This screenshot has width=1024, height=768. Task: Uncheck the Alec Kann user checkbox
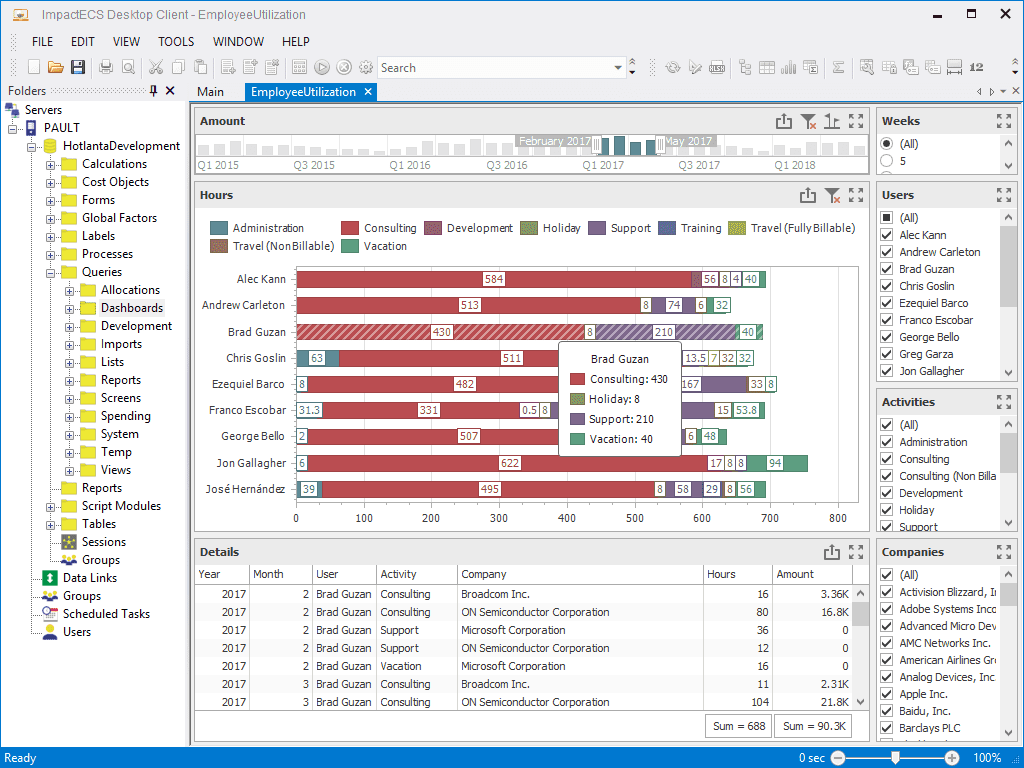tap(887, 234)
